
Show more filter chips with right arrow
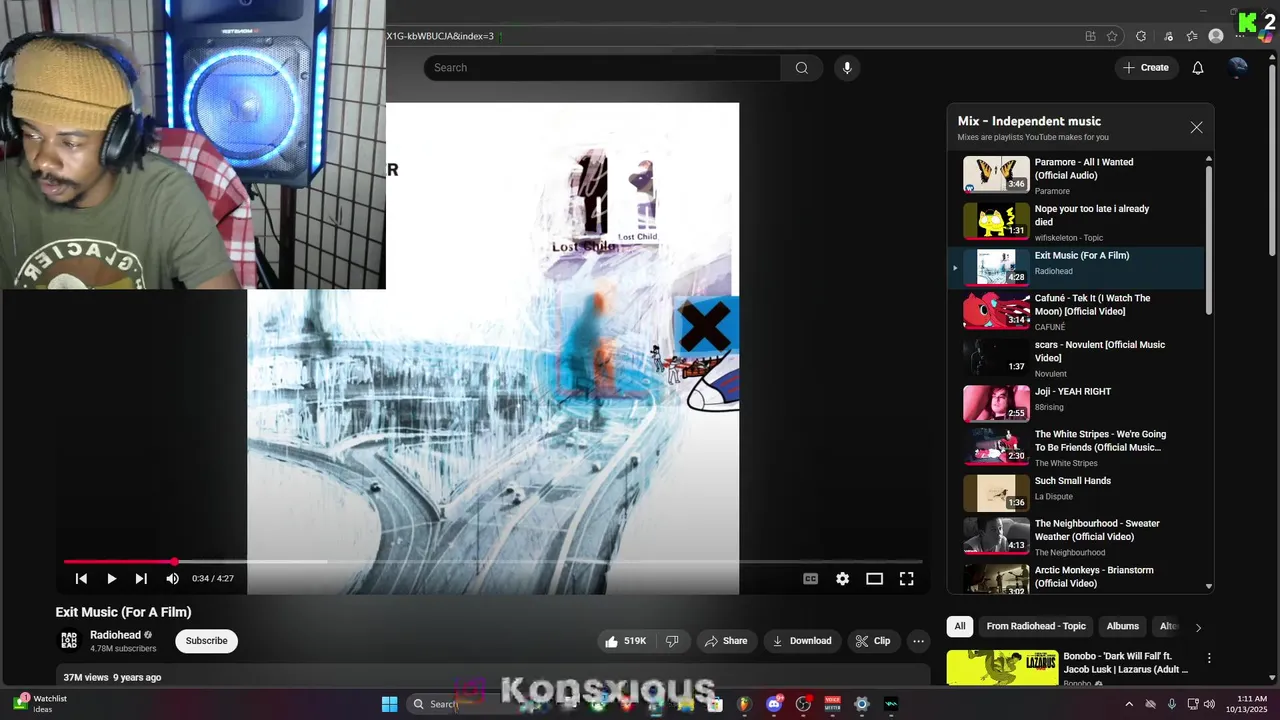pos(1198,627)
